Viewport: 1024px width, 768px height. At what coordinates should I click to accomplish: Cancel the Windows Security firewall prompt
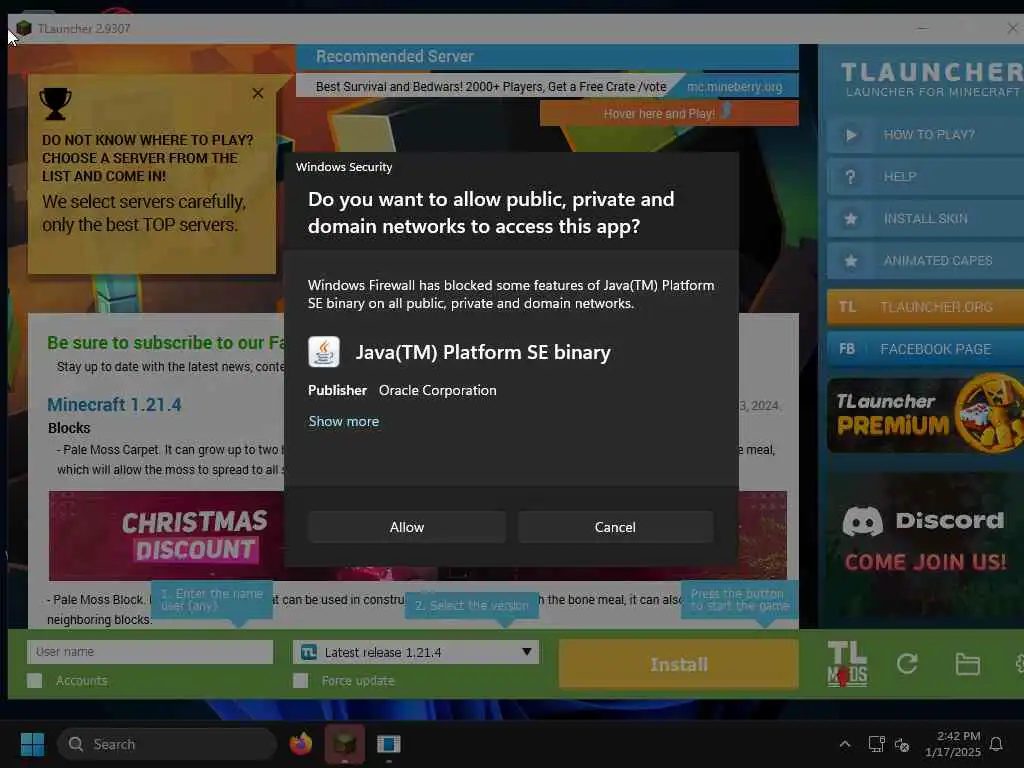pyautogui.click(x=615, y=527)
